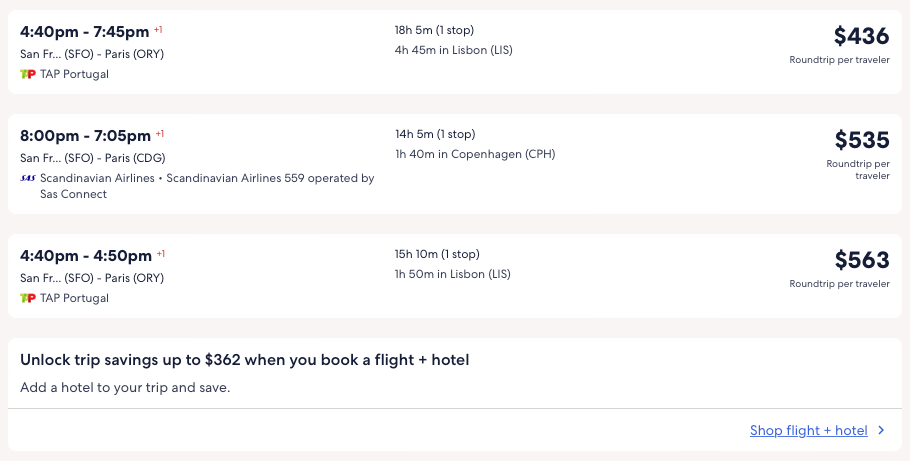Click Unlock trip savings up to $362 heading

244,360
